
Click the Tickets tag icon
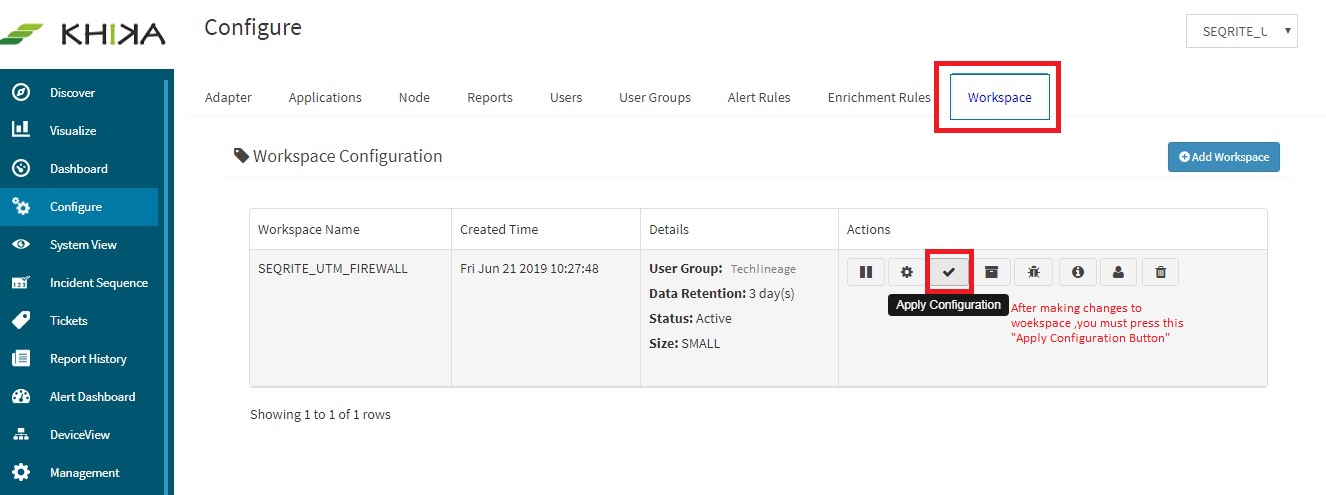20,321
